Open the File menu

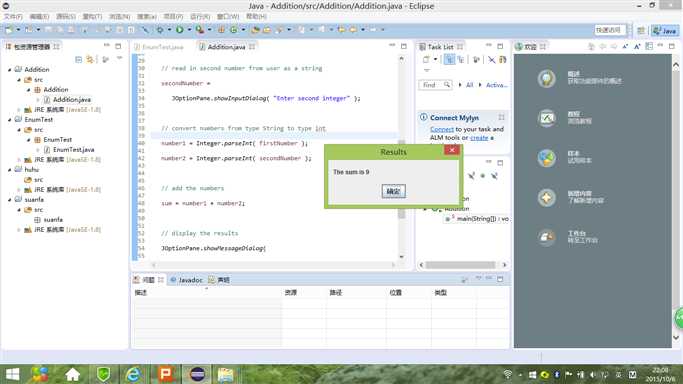pos(13,17)
